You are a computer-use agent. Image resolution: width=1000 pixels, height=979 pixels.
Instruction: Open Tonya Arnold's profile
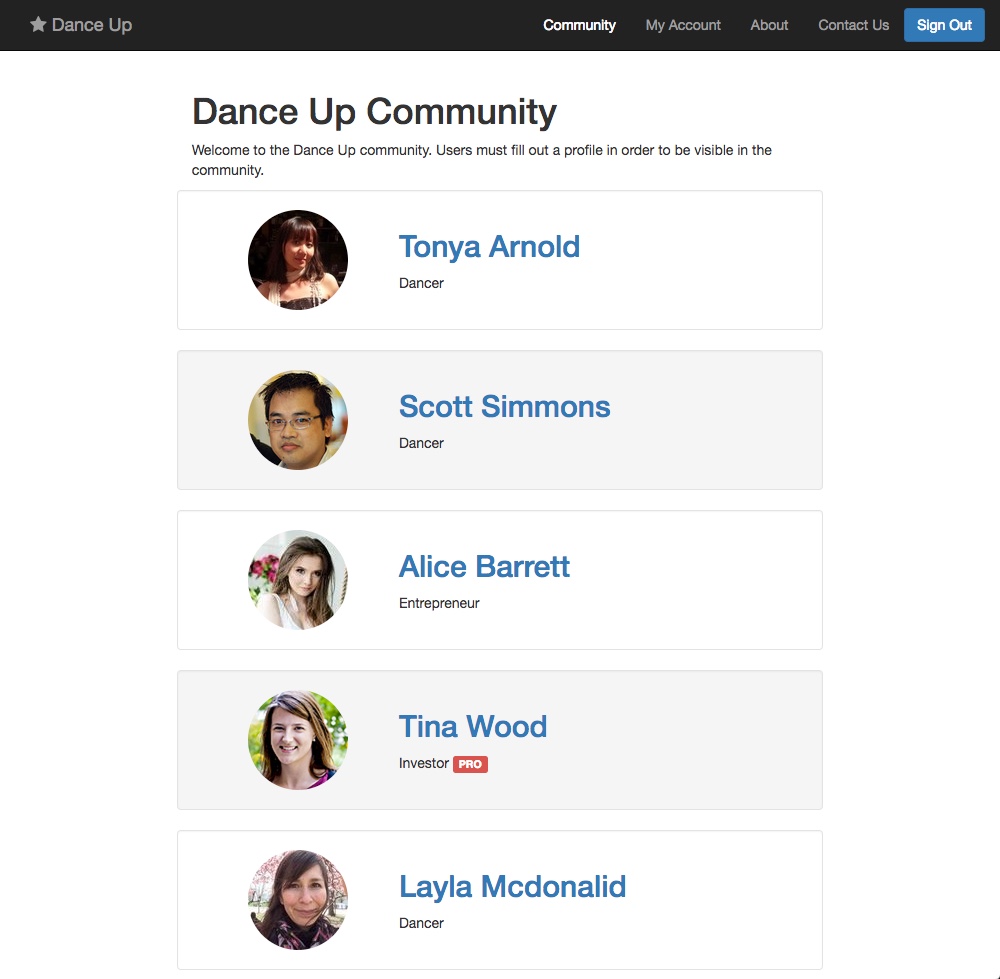point(489,246)
